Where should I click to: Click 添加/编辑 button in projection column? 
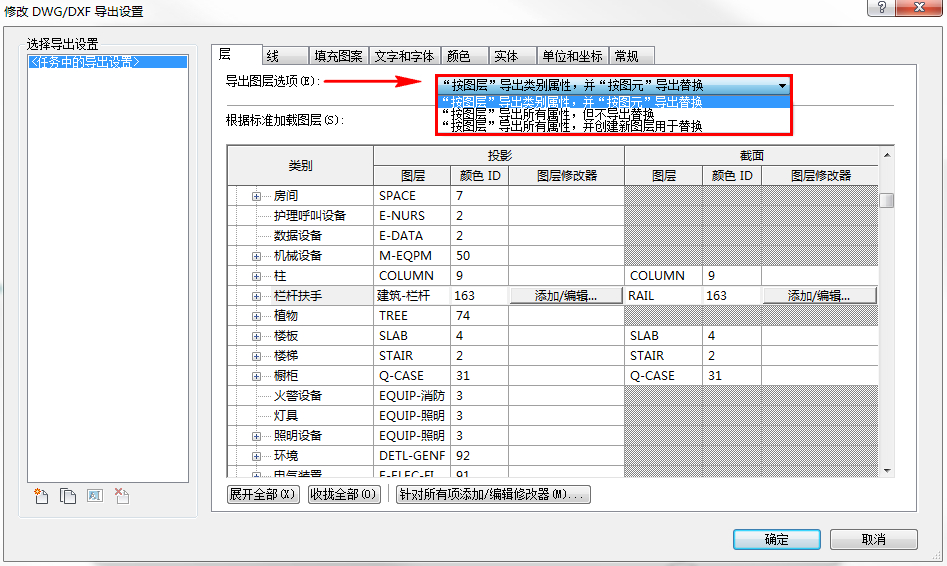[566, 295]
